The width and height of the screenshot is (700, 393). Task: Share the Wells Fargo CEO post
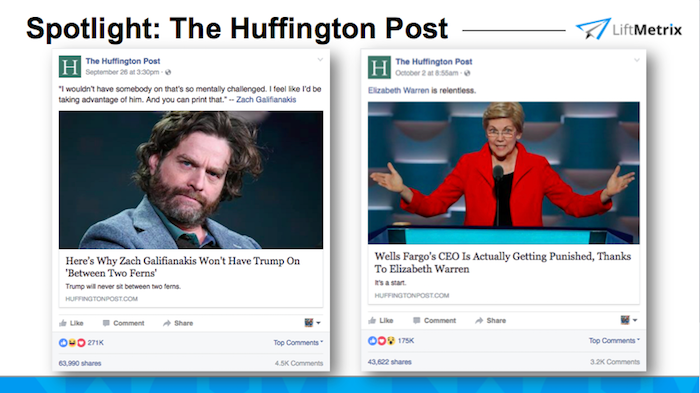pos(491,321)
